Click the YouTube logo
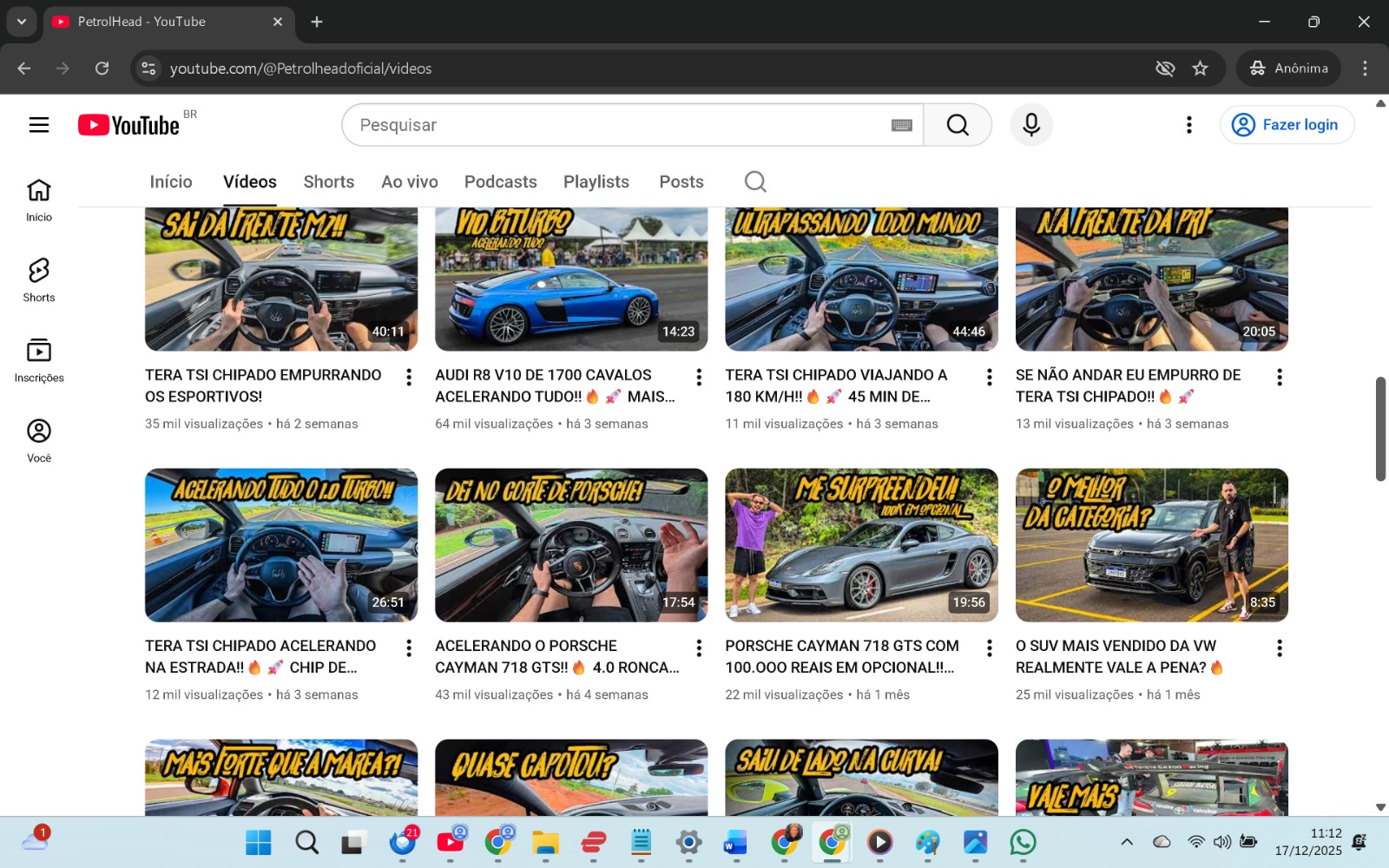Image resolution: width=1389 pixels, height=868 pixels. point(129,125)
